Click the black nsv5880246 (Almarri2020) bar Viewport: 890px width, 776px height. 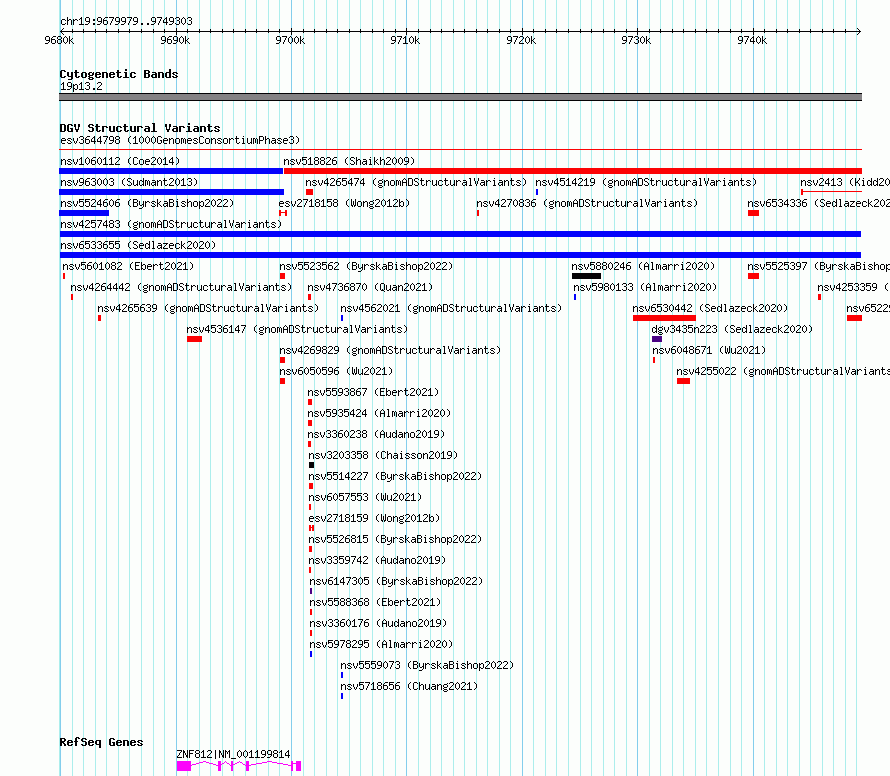point(586,276)
